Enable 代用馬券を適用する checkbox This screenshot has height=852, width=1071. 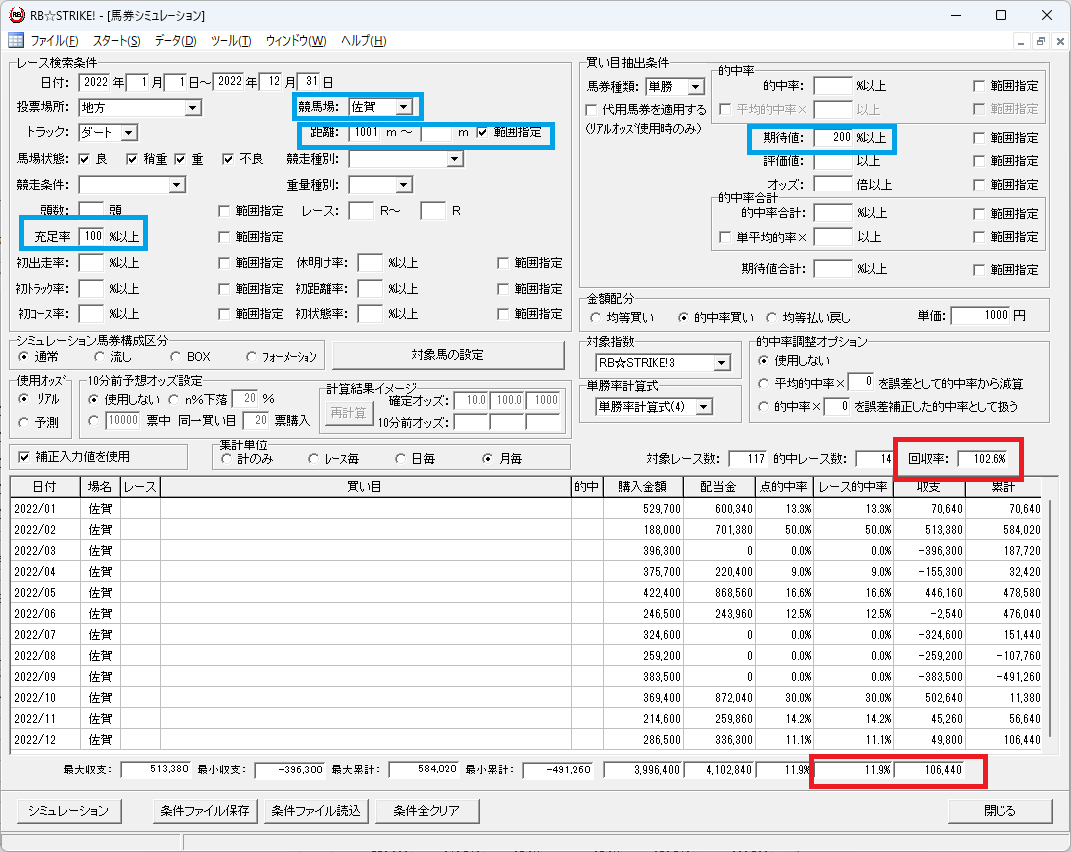click(592, 109)
